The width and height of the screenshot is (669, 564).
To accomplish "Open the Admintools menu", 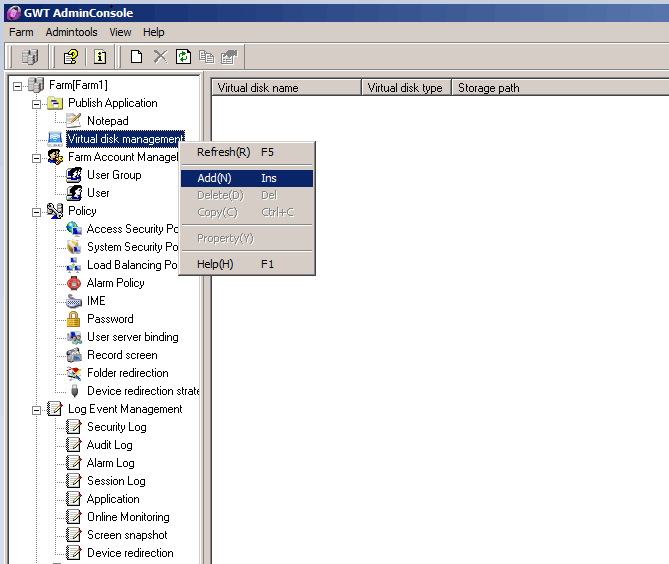I will pyautogui.click(x=71, y=32).
